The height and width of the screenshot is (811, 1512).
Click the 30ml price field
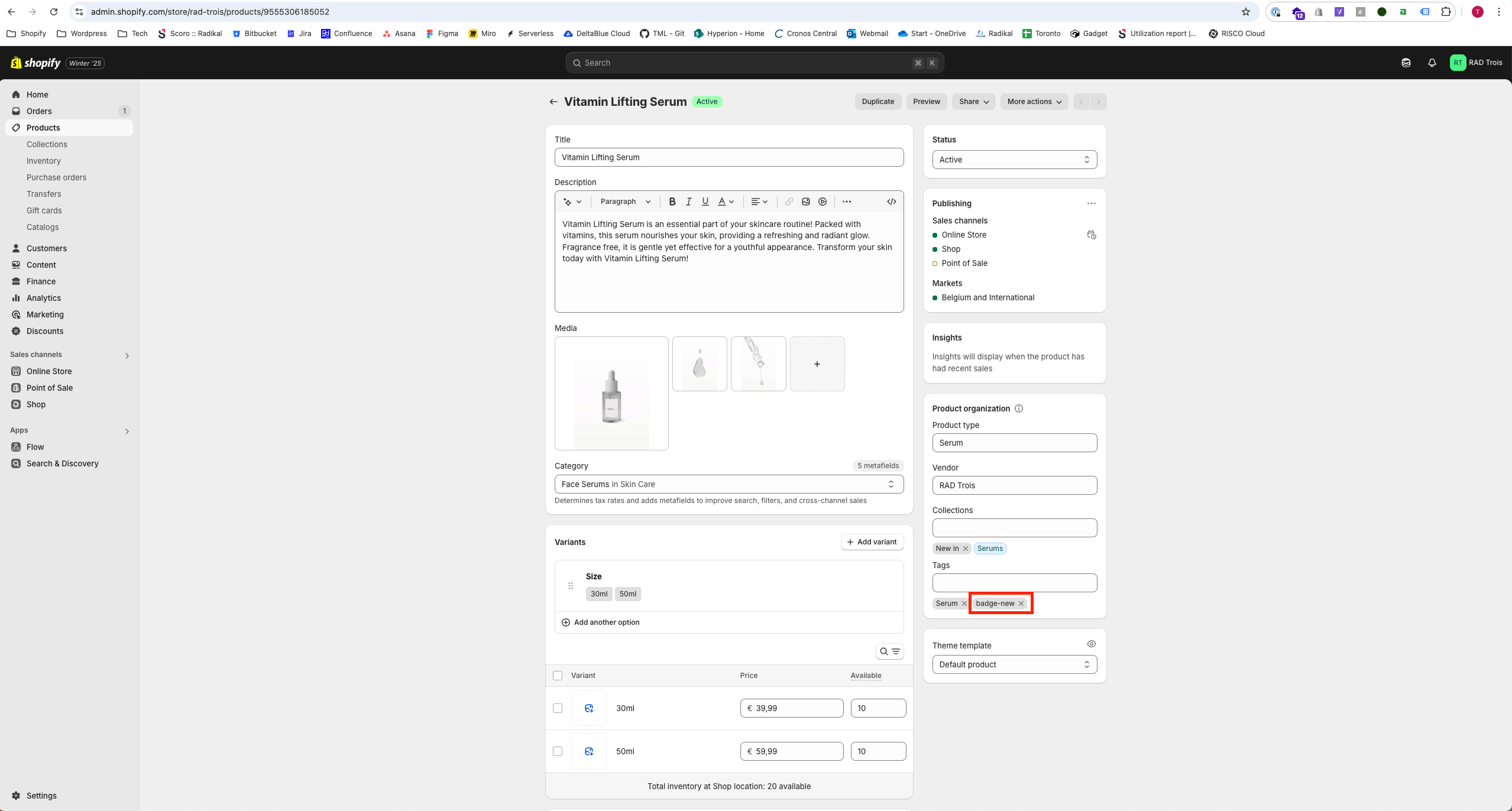[791, 708]
